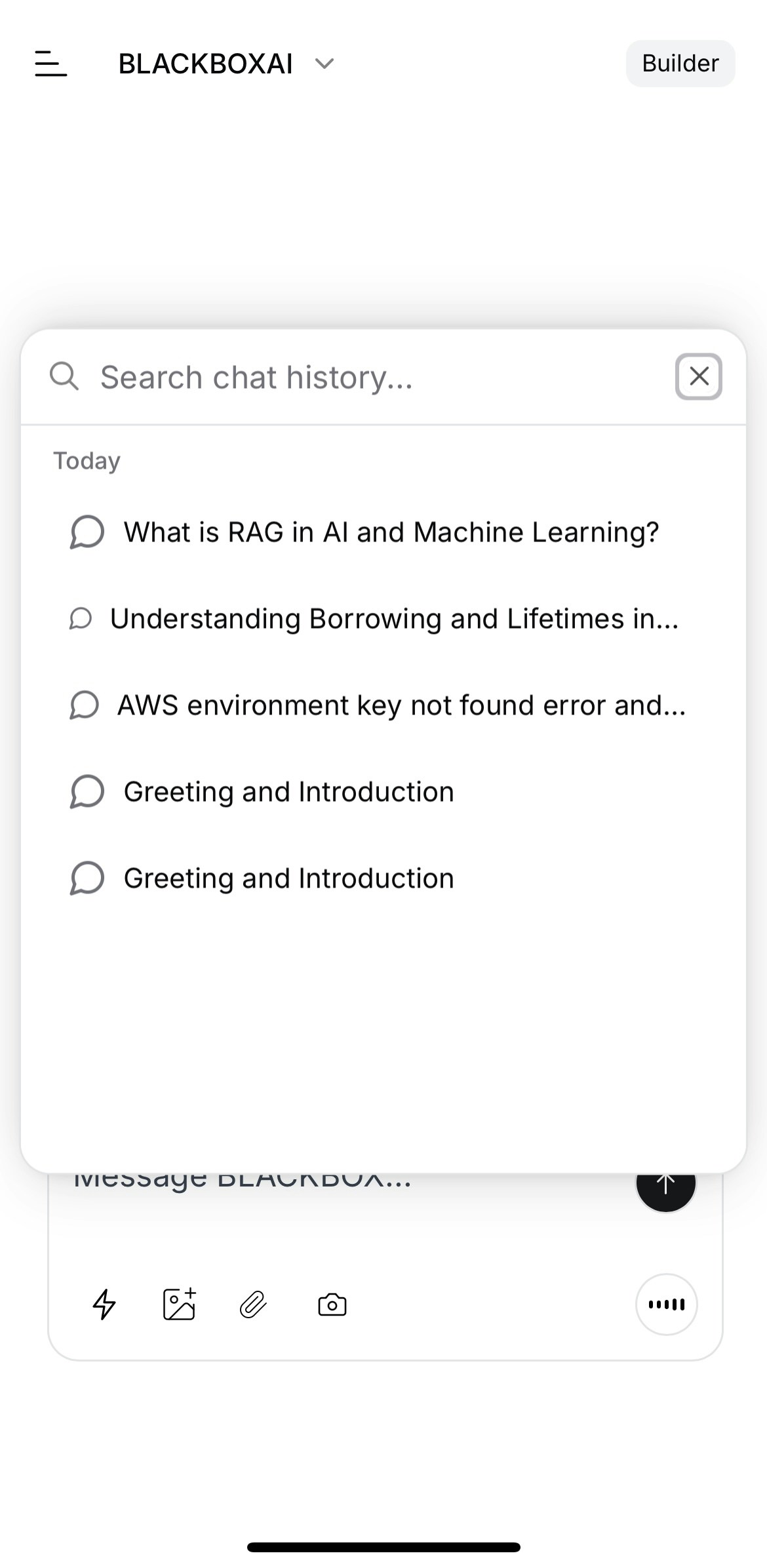Open the sidebar hamburger menu
This screenshot has height=1568, width=767.
[50, 64]
